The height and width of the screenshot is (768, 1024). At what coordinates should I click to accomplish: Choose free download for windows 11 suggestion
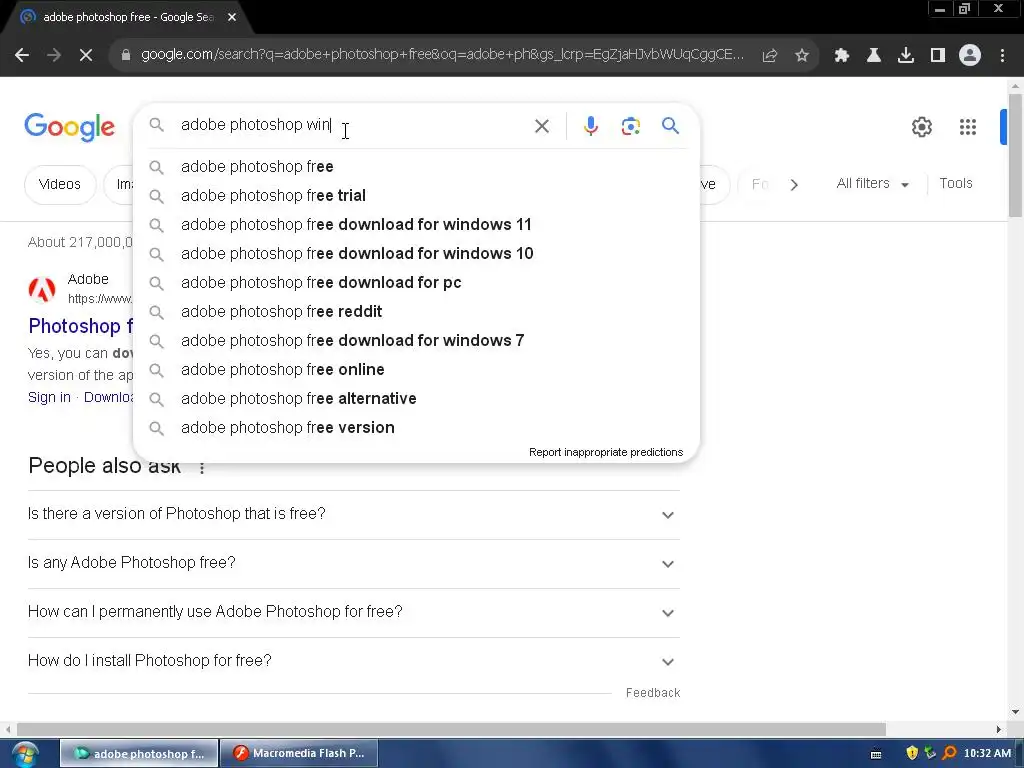pos(416,225)
